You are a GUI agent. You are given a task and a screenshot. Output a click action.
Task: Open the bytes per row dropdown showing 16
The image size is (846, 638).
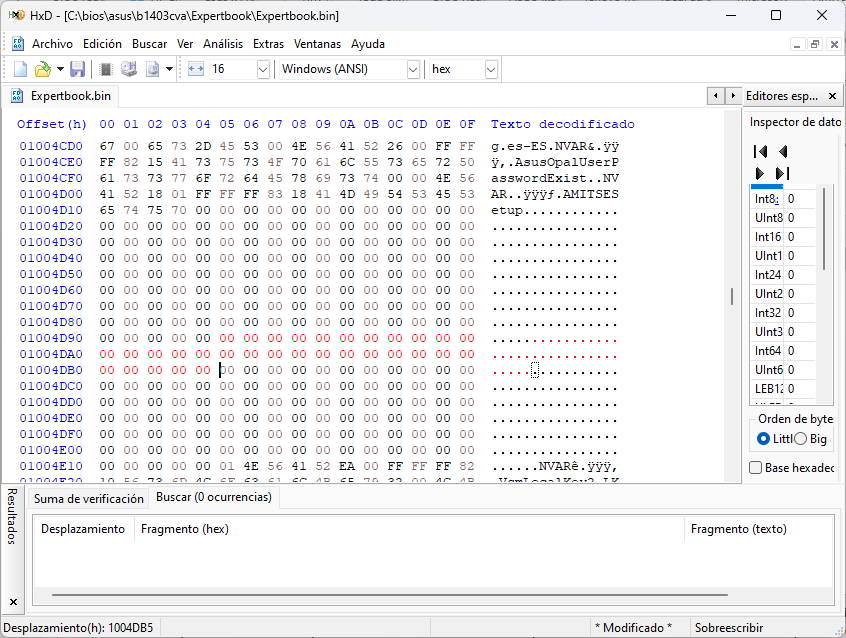(x=263, y=70)
